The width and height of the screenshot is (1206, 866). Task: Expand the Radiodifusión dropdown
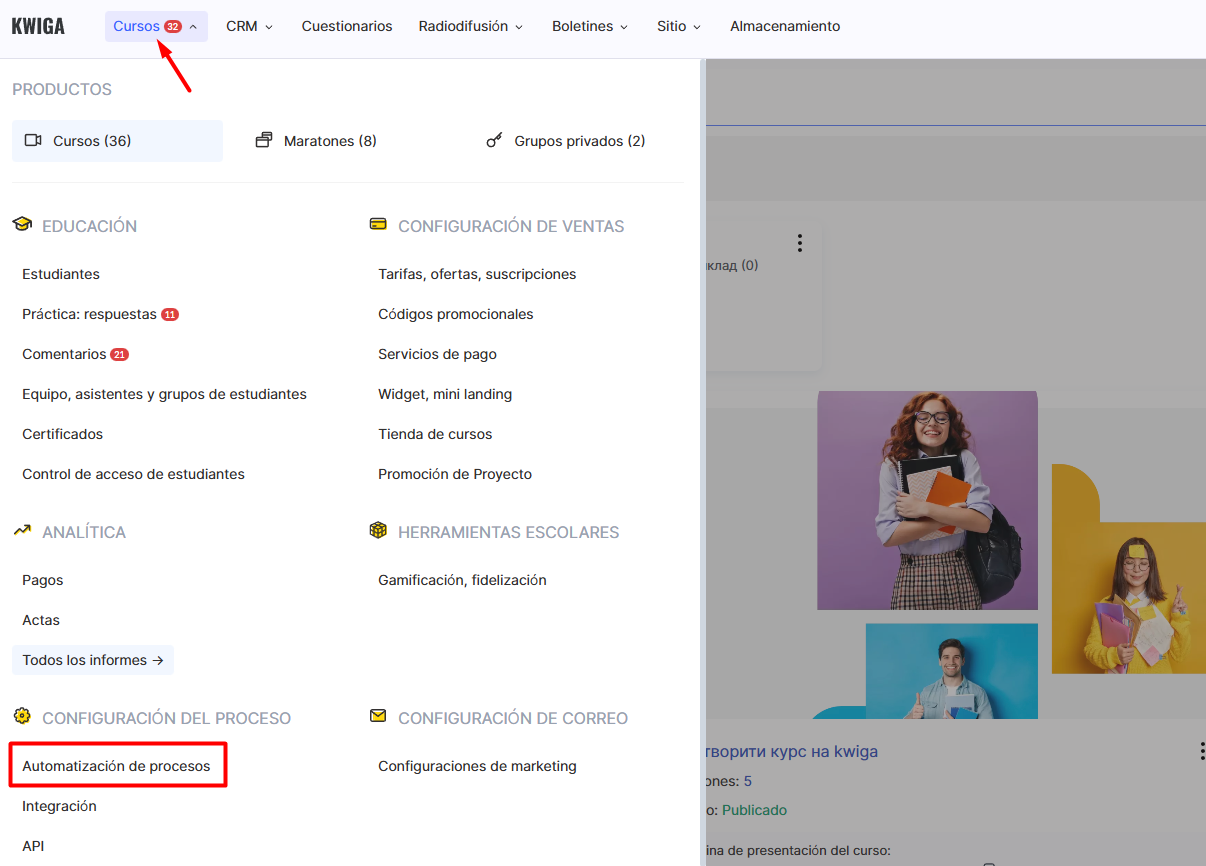click(470, 27)
